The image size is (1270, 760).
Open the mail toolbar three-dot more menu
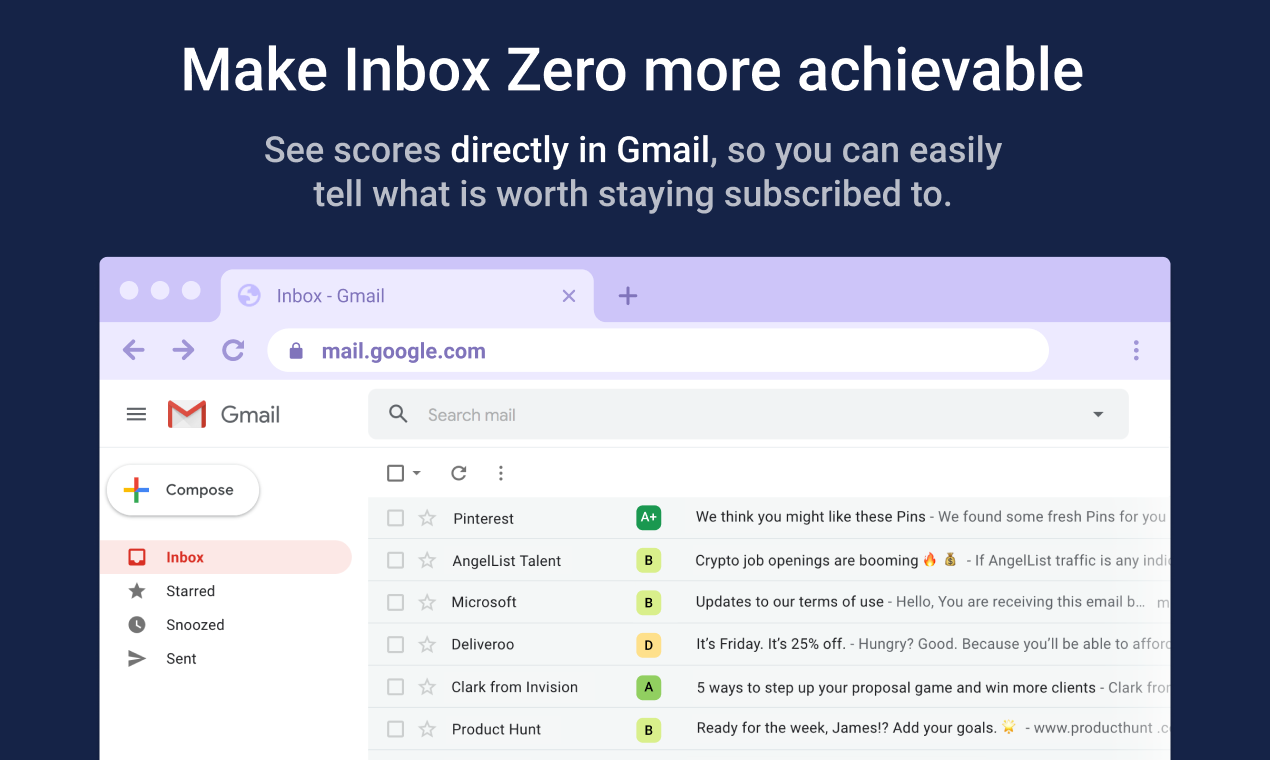501,473
